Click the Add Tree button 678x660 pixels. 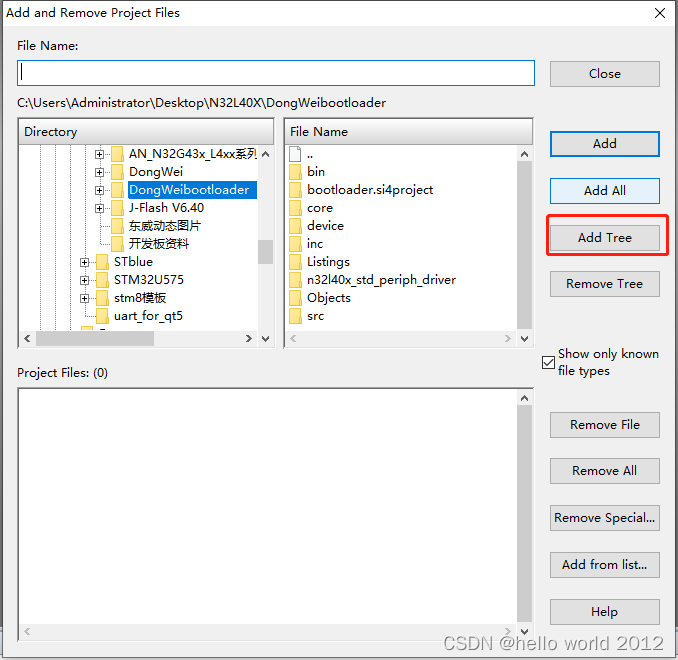coord(604,237)
